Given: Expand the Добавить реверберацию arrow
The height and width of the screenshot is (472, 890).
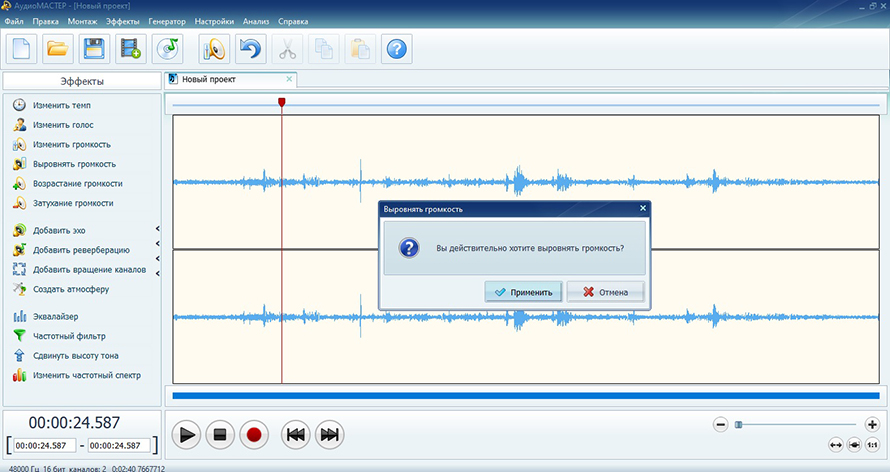Looking at the screenshot, I should [x=157, y=250].
